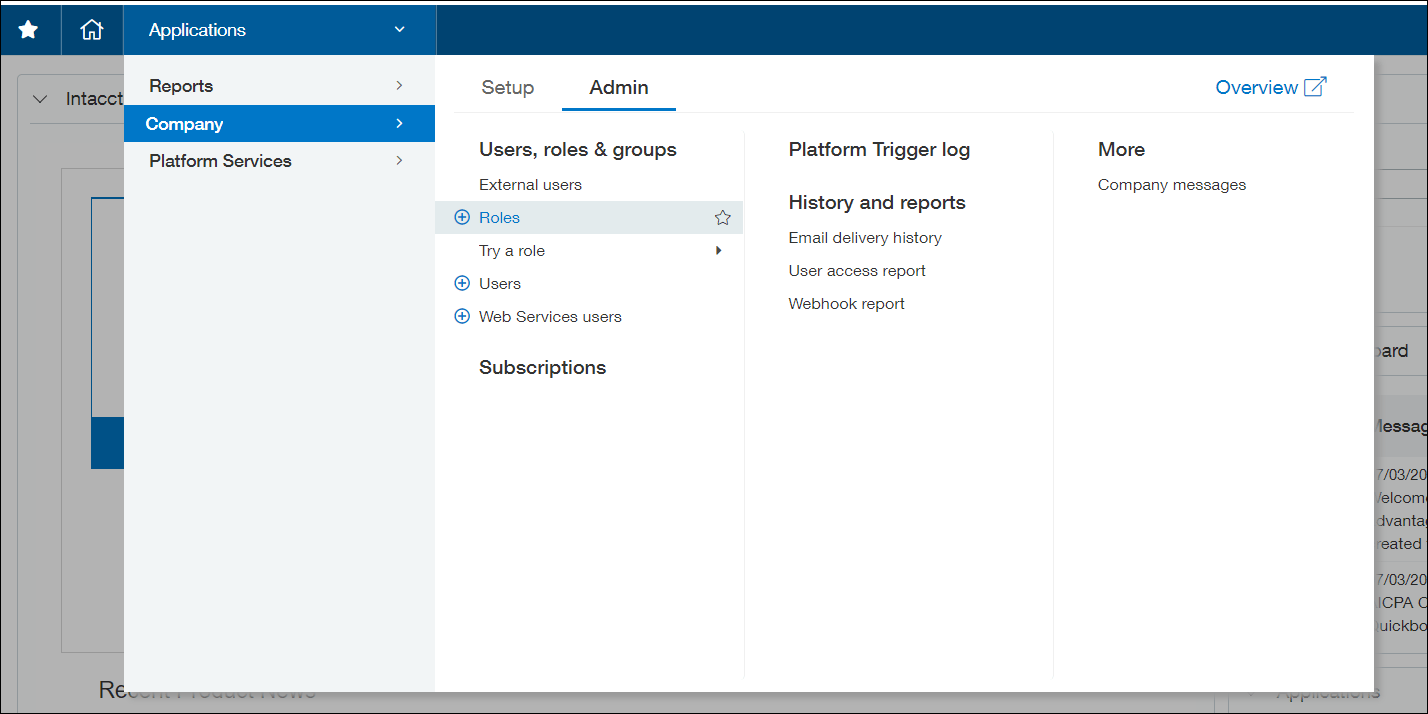This screenshot has height=714, width=1428.
Task: Click the home icon in the top navigation
Action: coord(91,29)
